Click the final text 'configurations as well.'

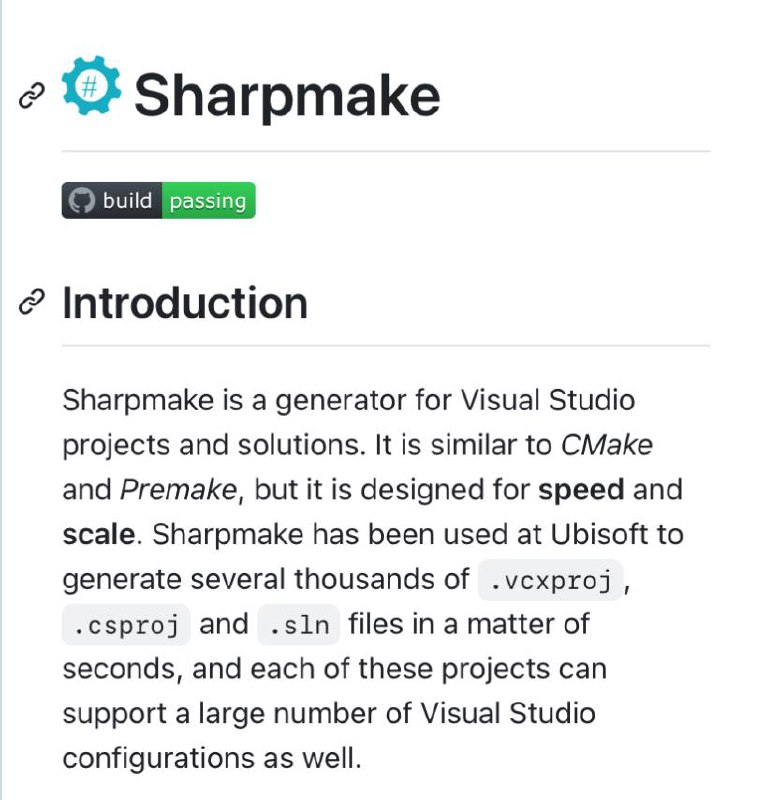tap(212, 759)
